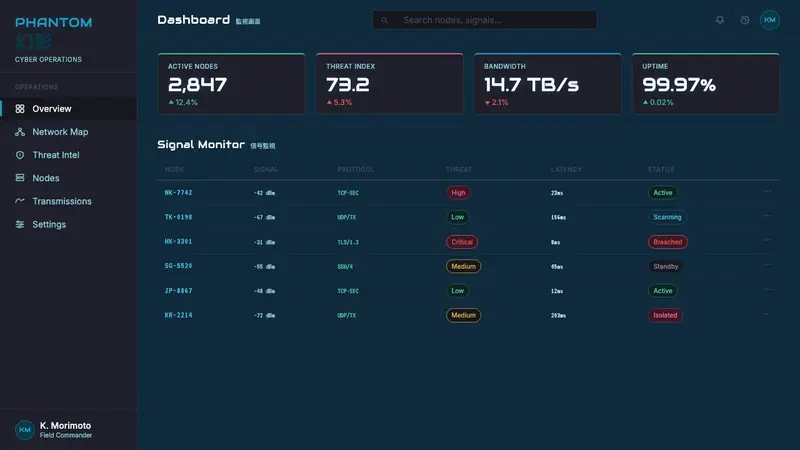This screenshot has width=800, height=450.
Task: Click the Nodes server icon
Action: (20, 178)
